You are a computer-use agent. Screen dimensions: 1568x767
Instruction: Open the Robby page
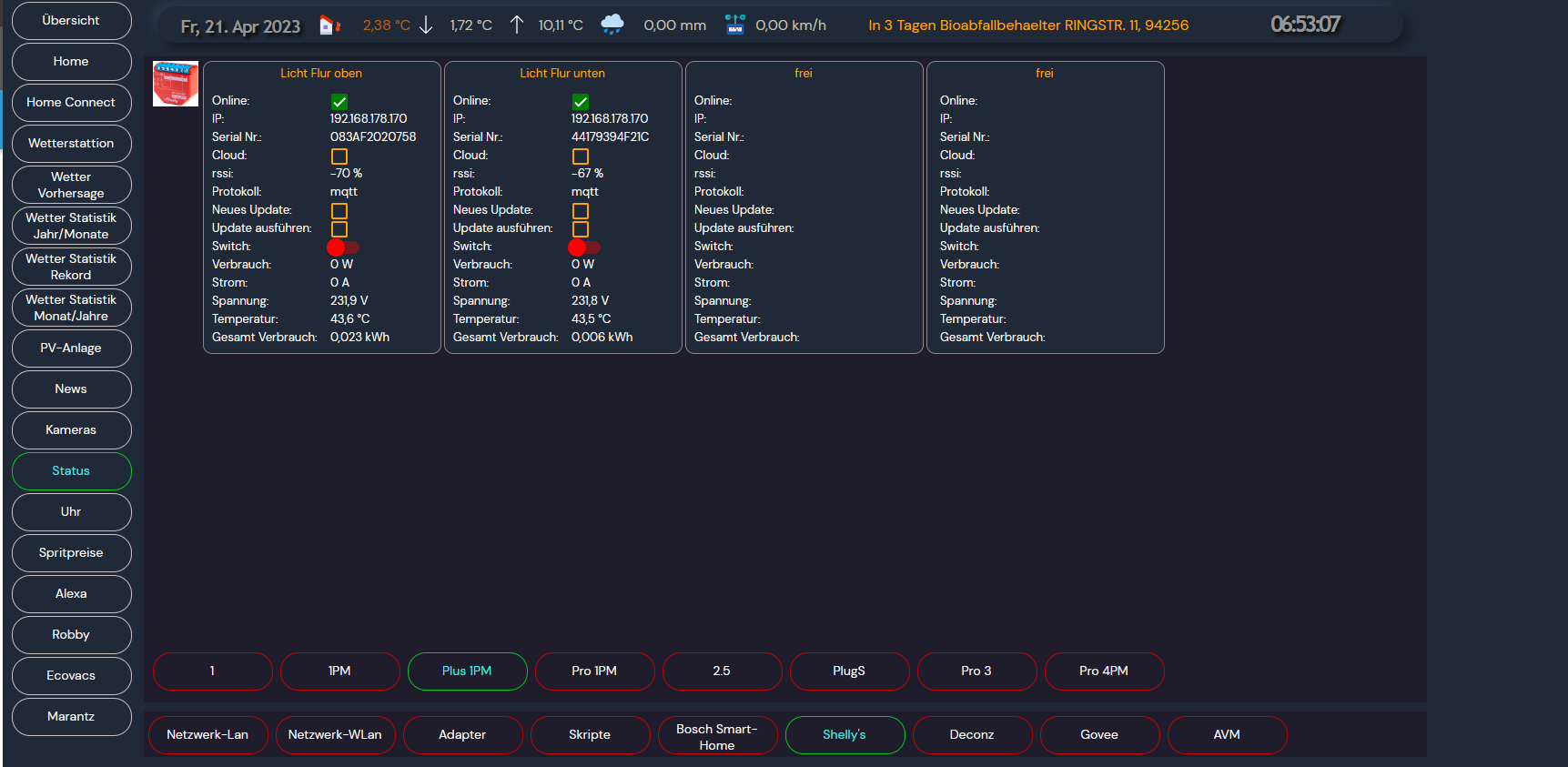71,634
